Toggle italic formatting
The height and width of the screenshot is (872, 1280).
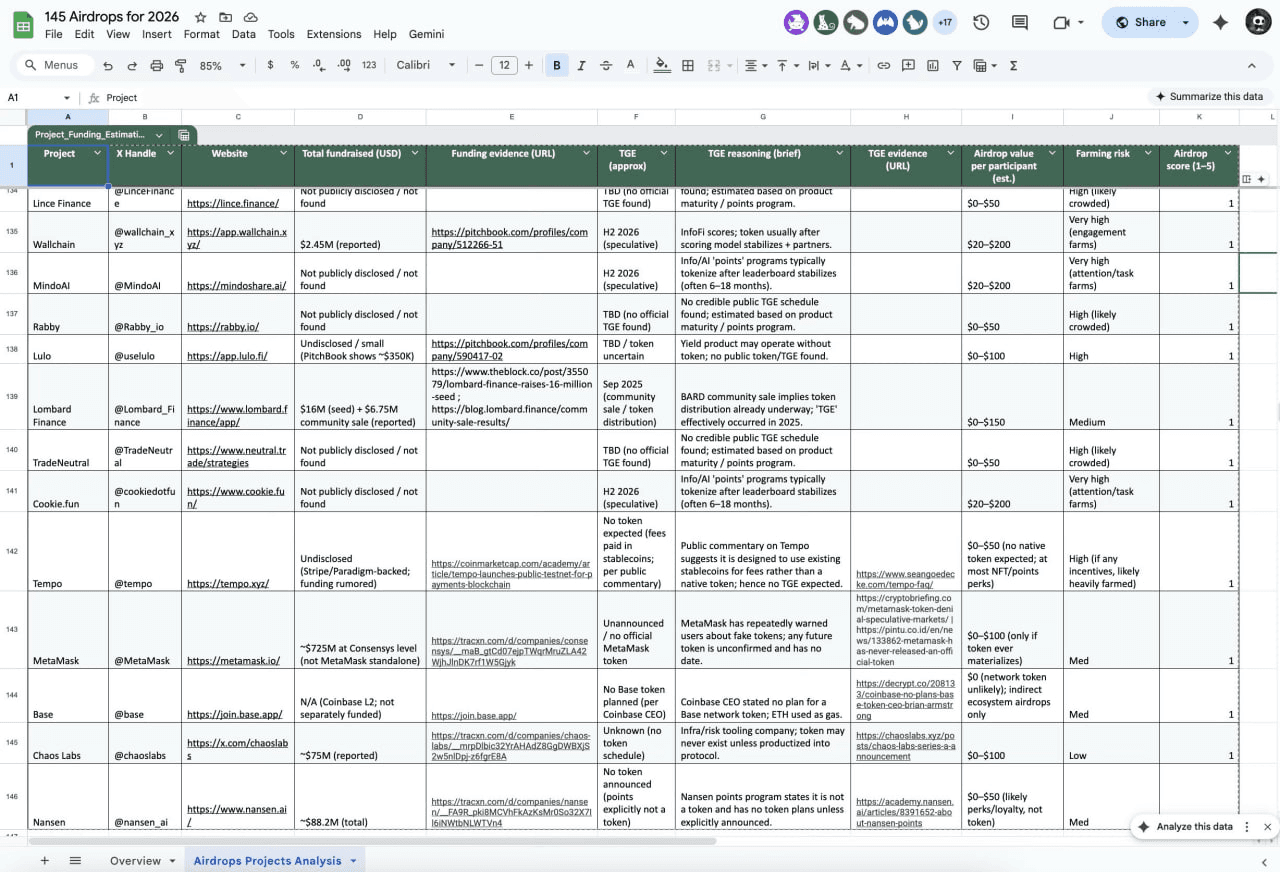tap(581, 65)
